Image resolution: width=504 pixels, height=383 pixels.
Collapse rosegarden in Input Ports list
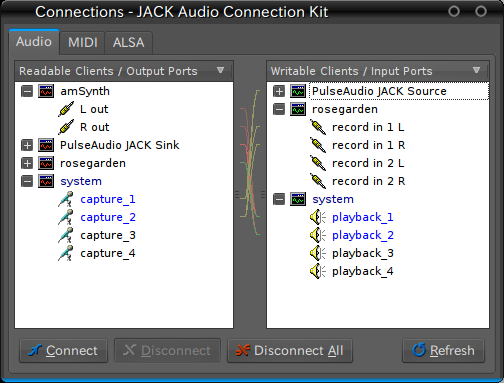279,109
